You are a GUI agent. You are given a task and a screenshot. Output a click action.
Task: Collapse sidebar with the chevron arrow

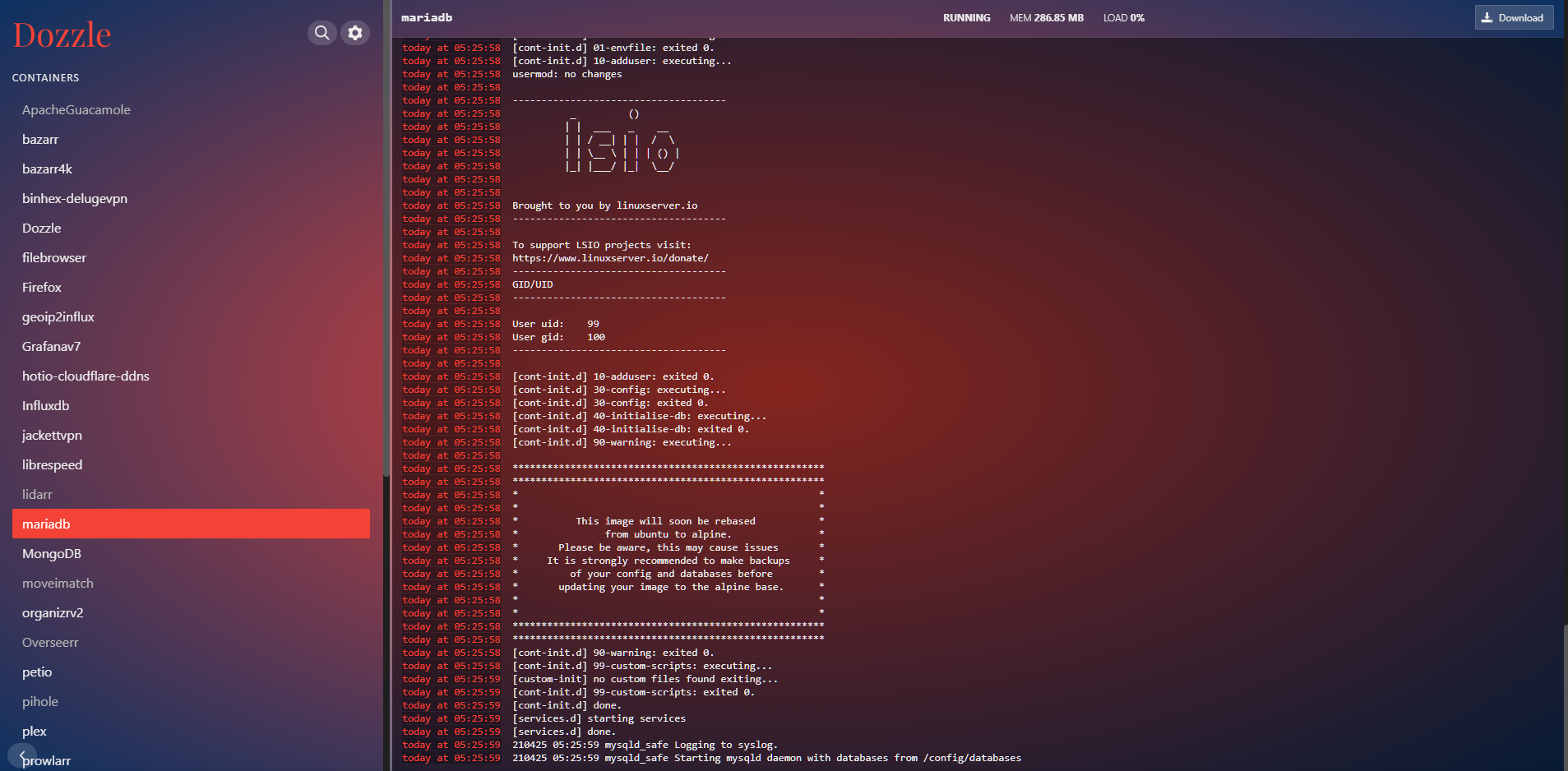pyautogui.click(x=22, y=755)
